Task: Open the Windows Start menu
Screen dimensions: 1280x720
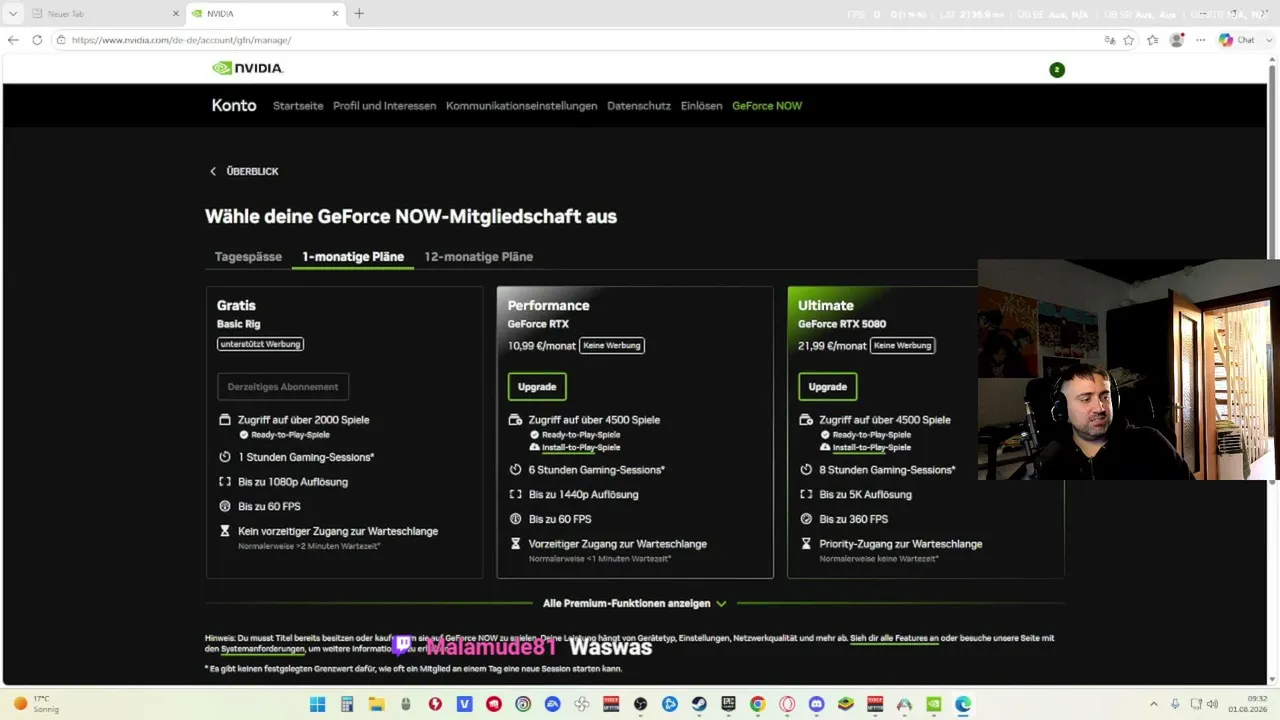Action: click(317, 704)
